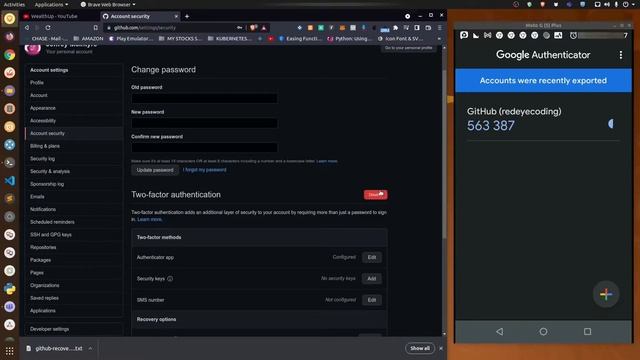
Task: Open the Python icon in the dock
Action: point(9,289)
